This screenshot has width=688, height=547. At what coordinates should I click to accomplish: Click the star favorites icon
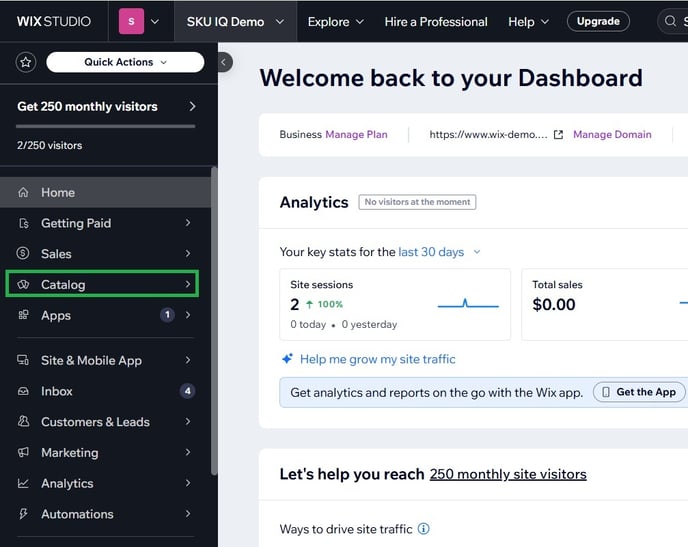(x=26, y=62)
